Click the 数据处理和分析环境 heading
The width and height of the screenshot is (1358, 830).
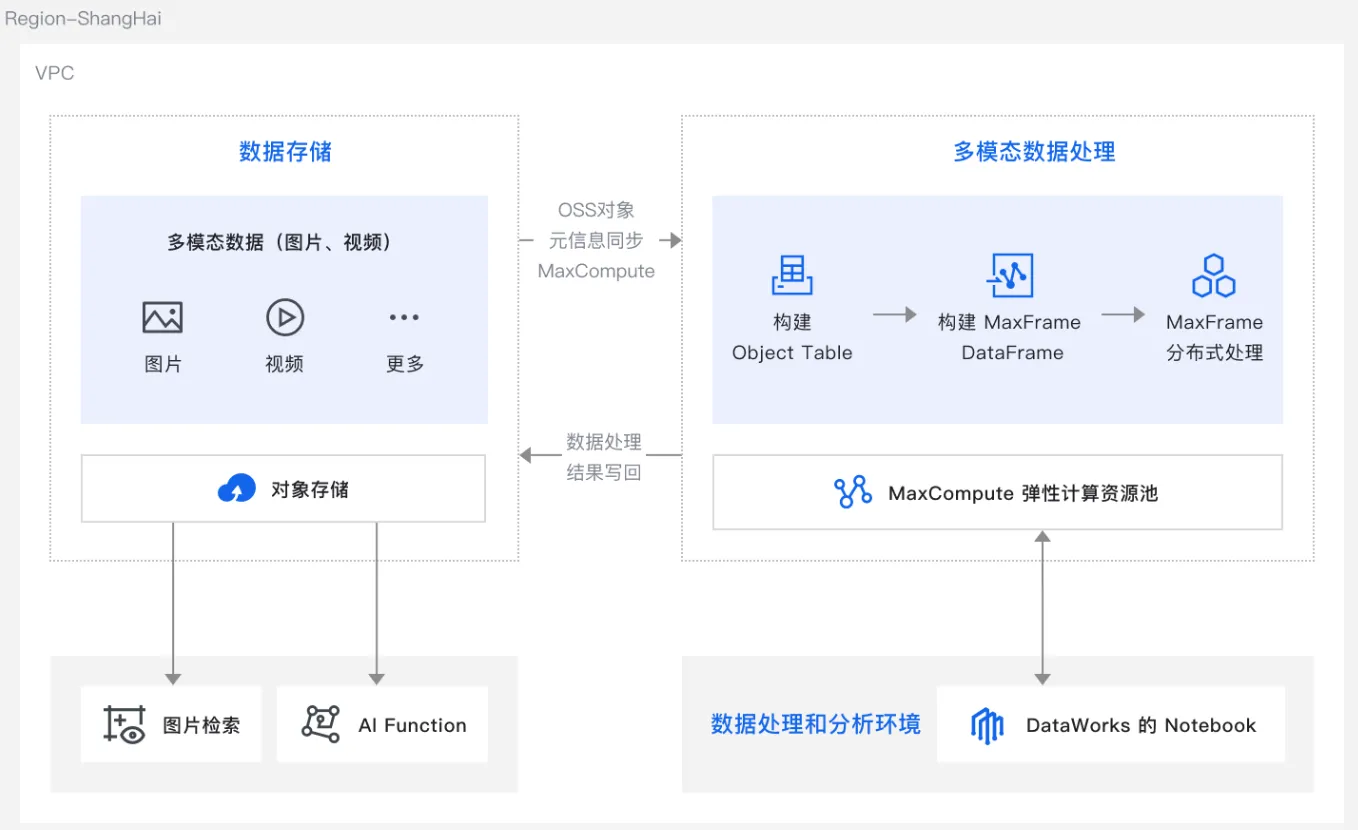(815, 724)
